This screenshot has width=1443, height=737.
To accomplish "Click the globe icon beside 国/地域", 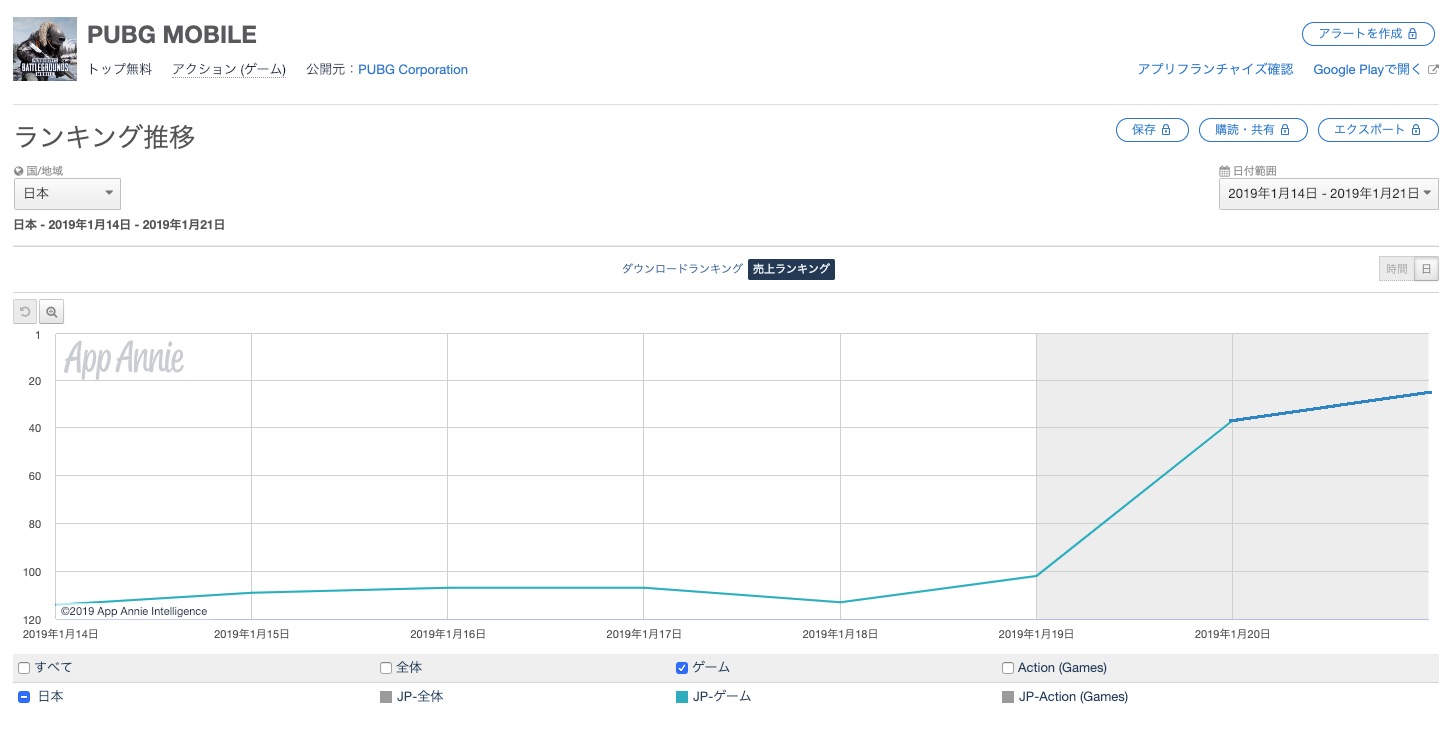I will [x=19, y=171].
